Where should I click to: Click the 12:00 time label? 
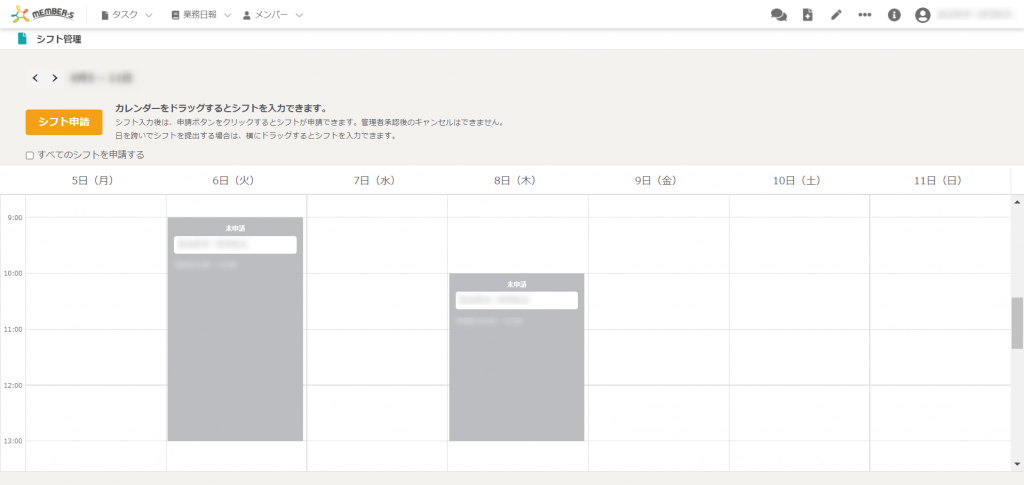(x=11, y=385)
